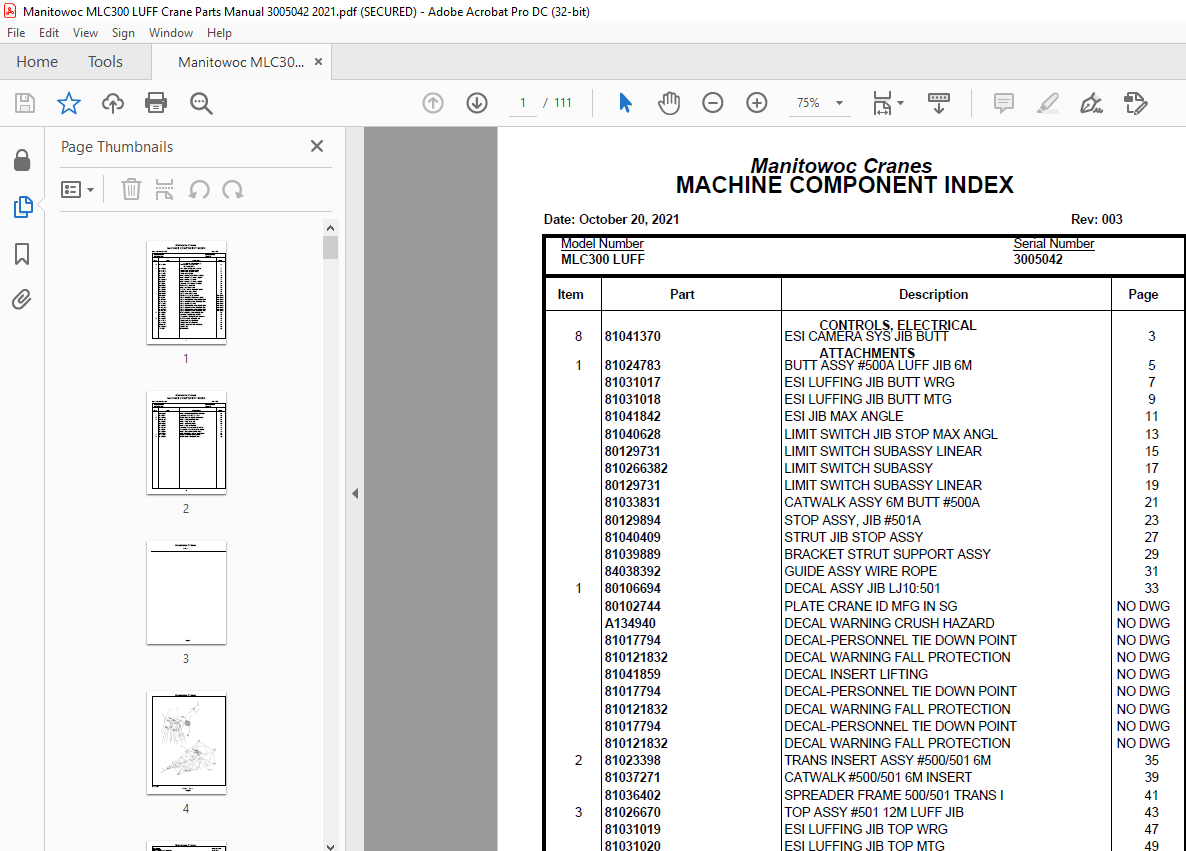Rotate pages counterclockwise
The width and height of the screenshot is (1186, 851).
pyautogui.click(x=199, y=189)
